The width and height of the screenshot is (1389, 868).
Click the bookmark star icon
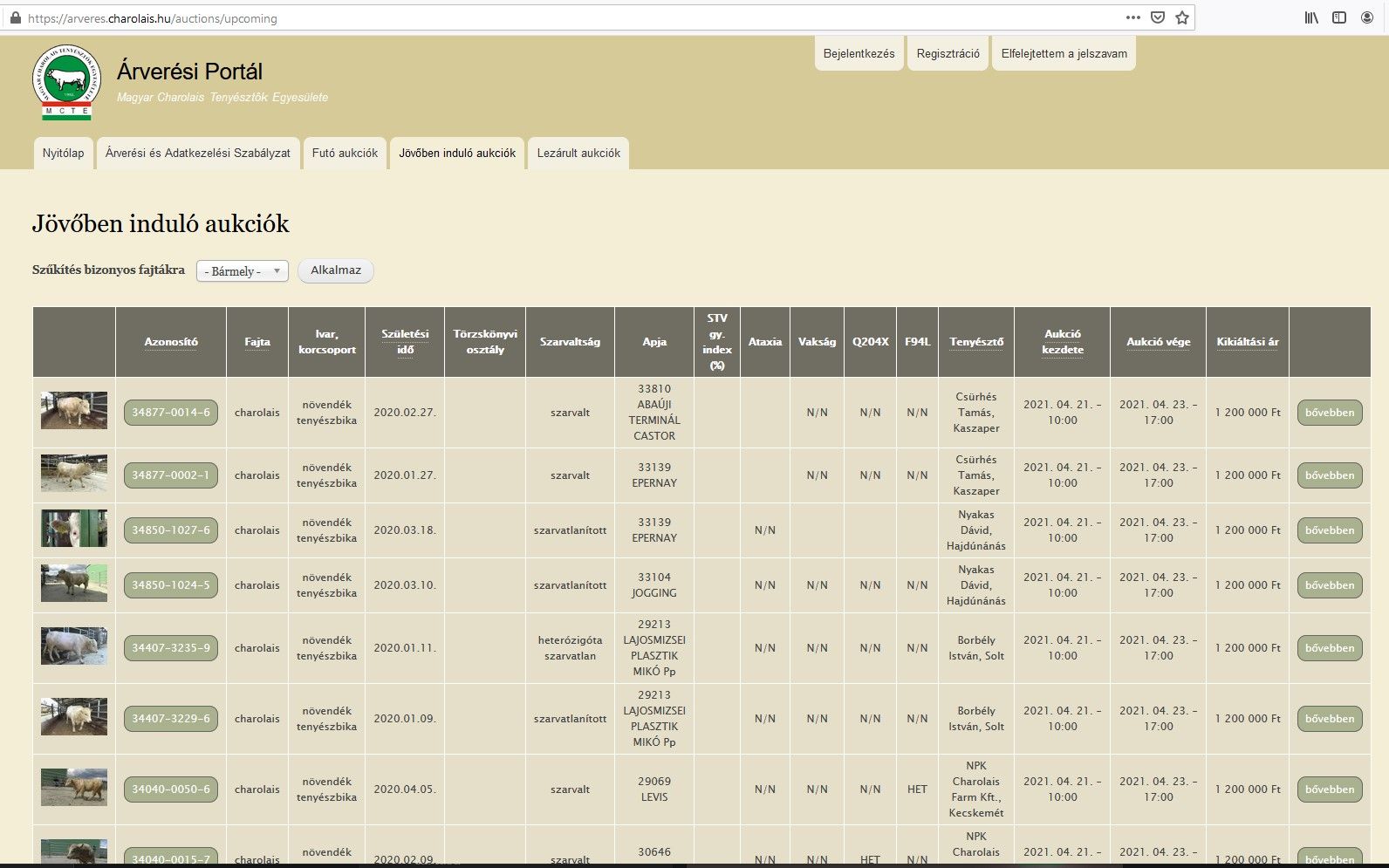pyautogui.click(x=1182, y=17)
